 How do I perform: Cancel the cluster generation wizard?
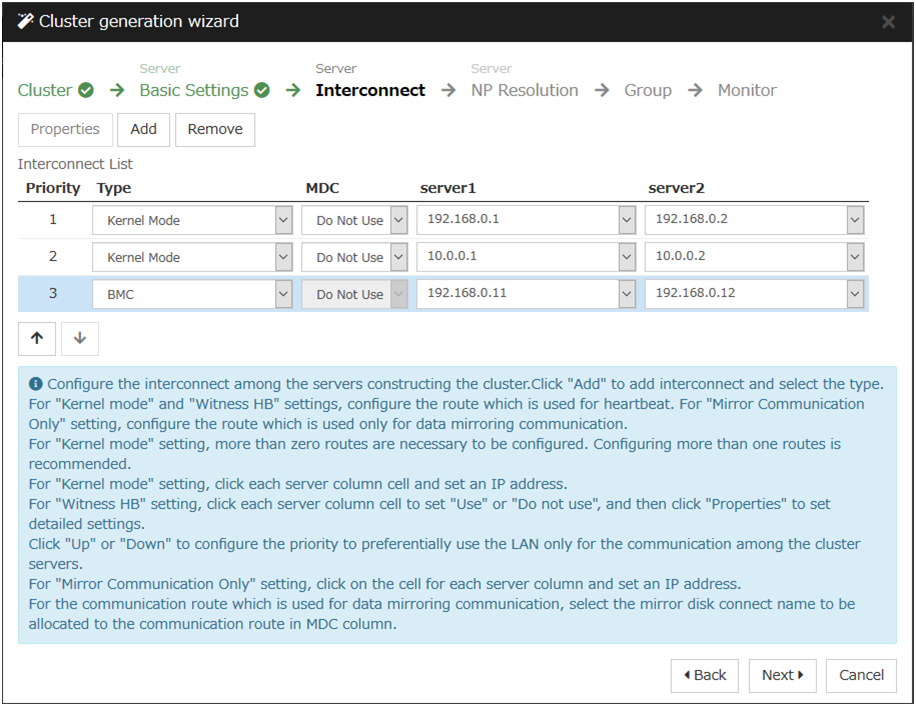click(x=860, y=675)
